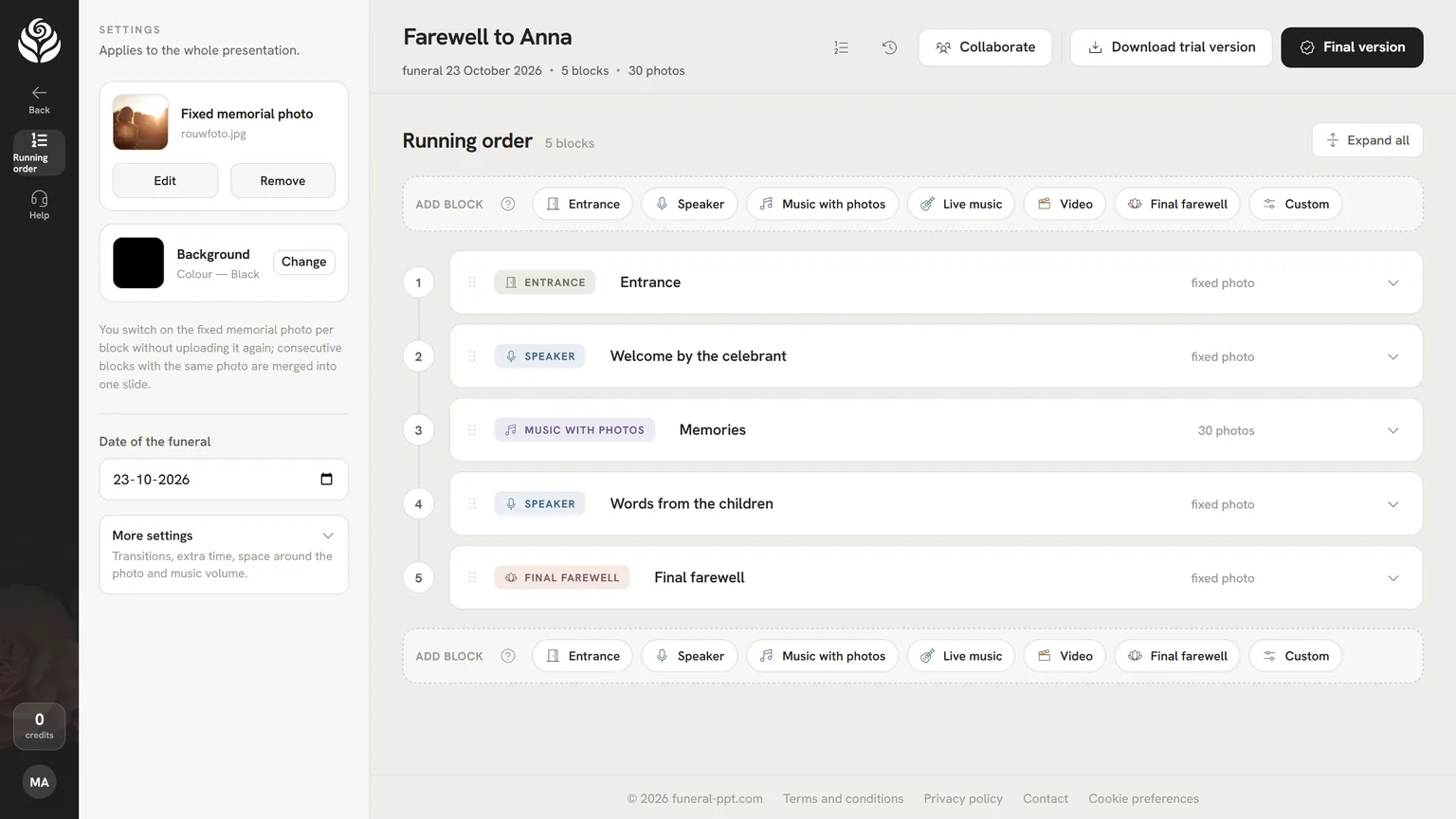Click the Add Block help icon below Final farewell row
This screenshot has width=1456, height=819.
[x=508, y=656]
